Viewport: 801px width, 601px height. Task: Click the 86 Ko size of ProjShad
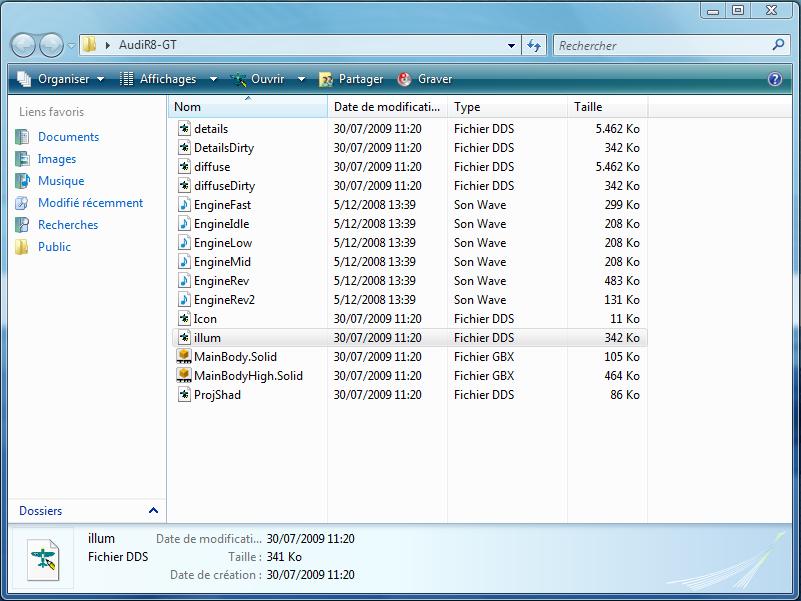[x=625, y=395]
